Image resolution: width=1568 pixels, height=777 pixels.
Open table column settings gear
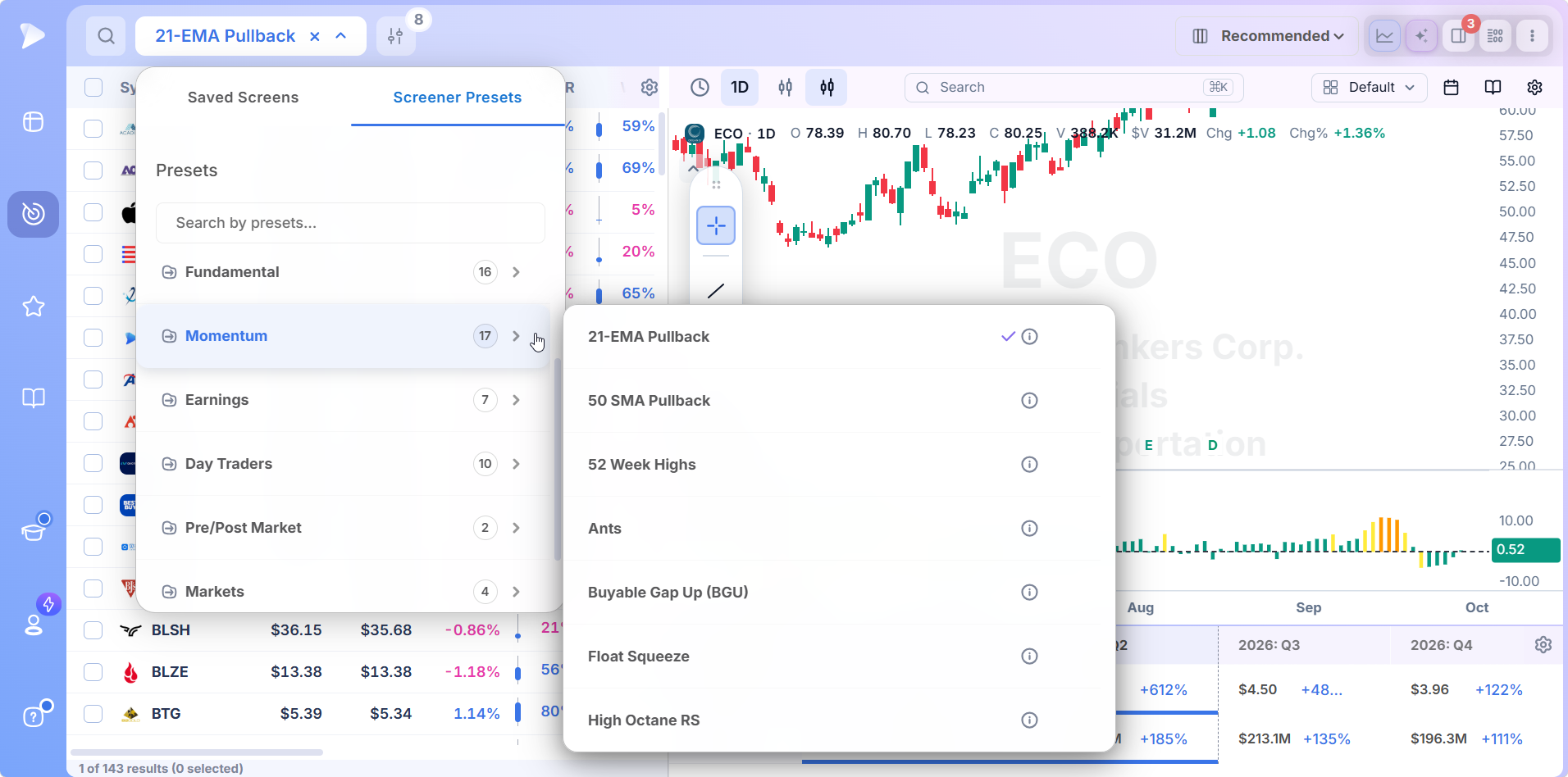click(x=650, y=88)
